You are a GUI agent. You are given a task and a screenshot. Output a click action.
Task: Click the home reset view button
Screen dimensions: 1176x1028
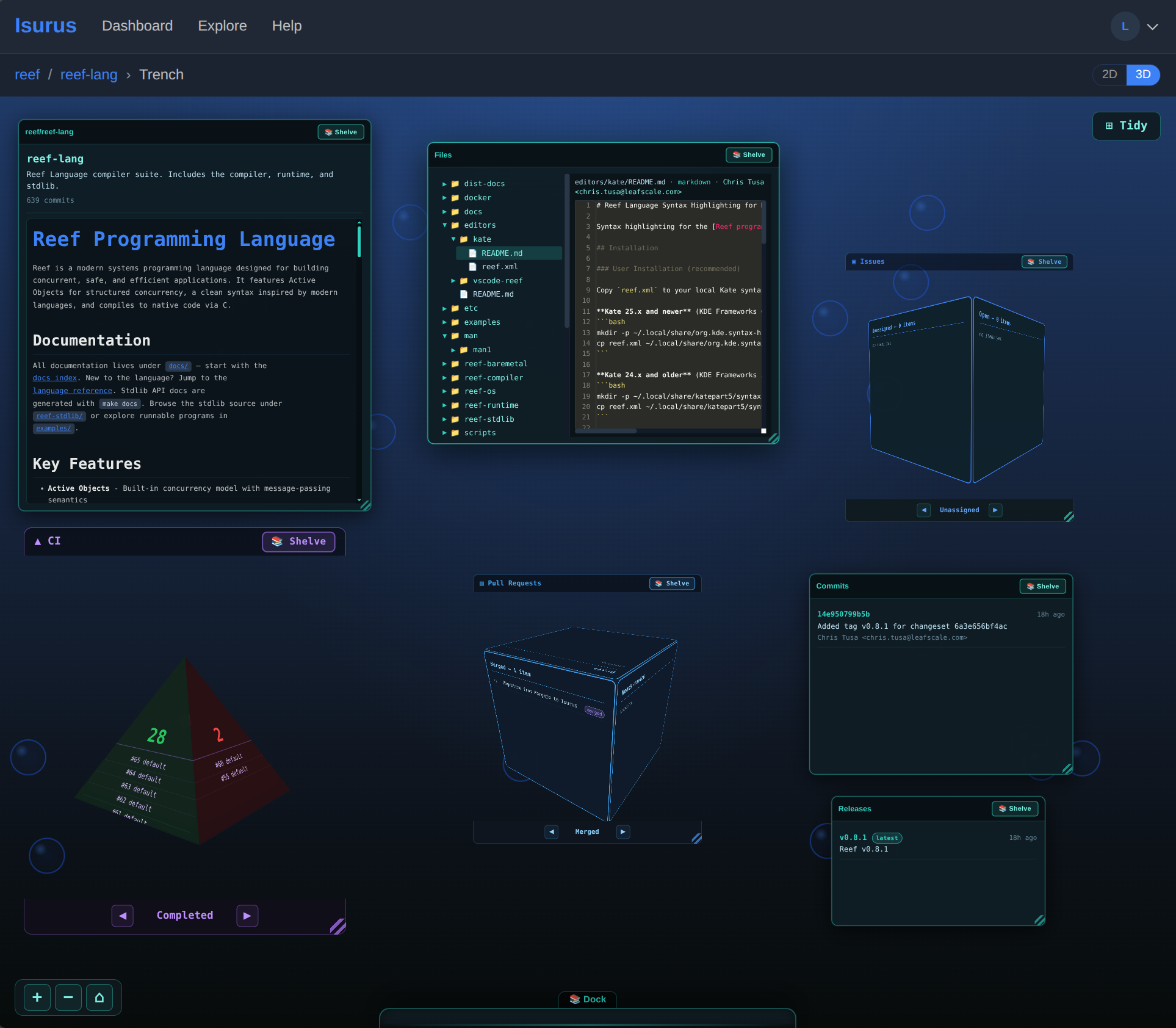click(99, 997)
